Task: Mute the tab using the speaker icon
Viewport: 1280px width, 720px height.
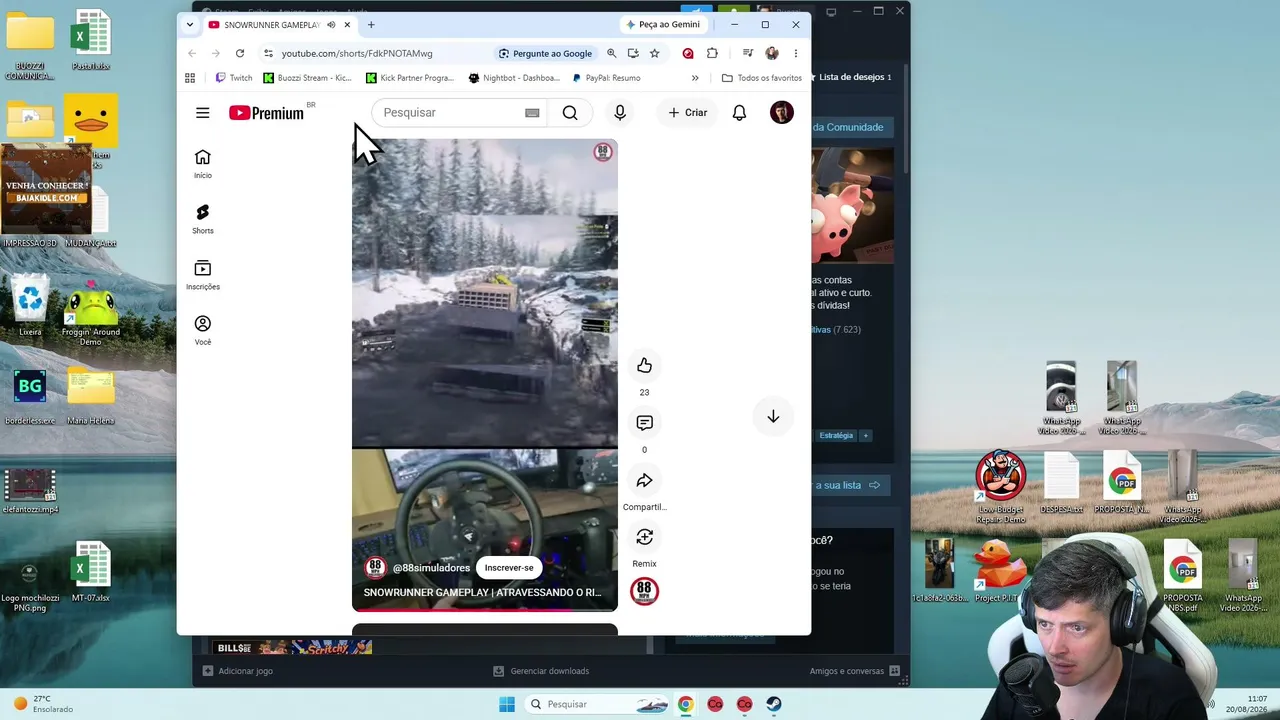Action: (331, 25)
